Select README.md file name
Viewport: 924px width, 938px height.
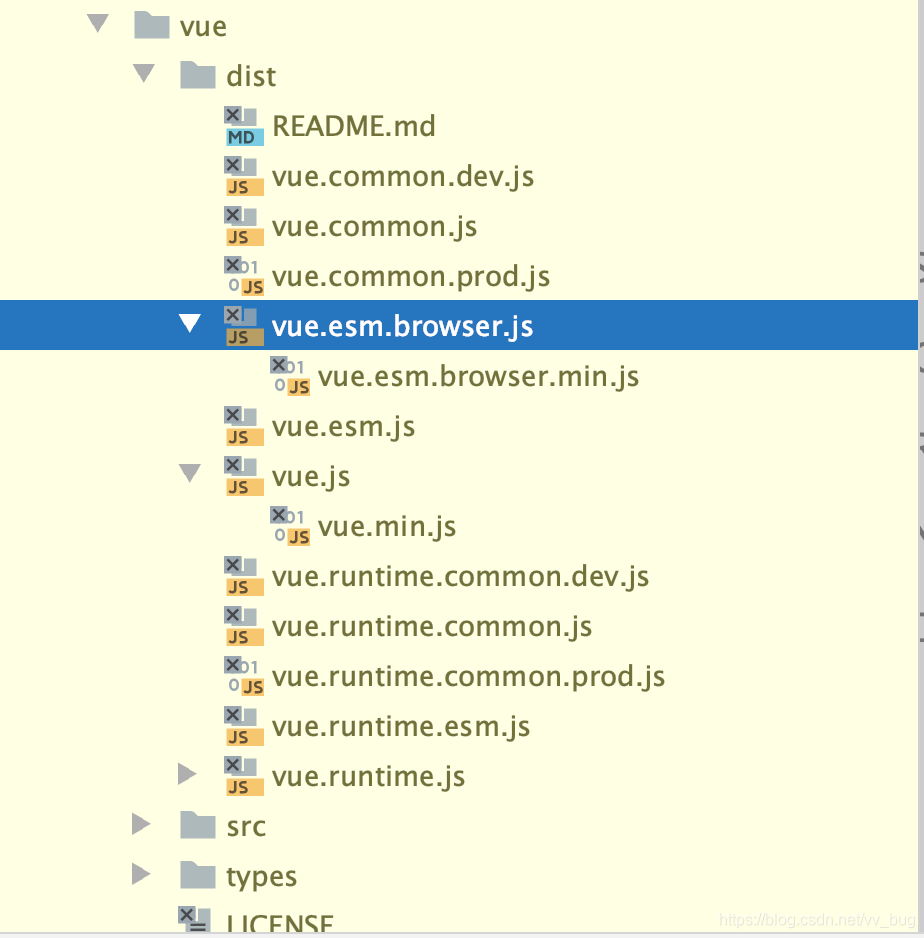(354, 127)
